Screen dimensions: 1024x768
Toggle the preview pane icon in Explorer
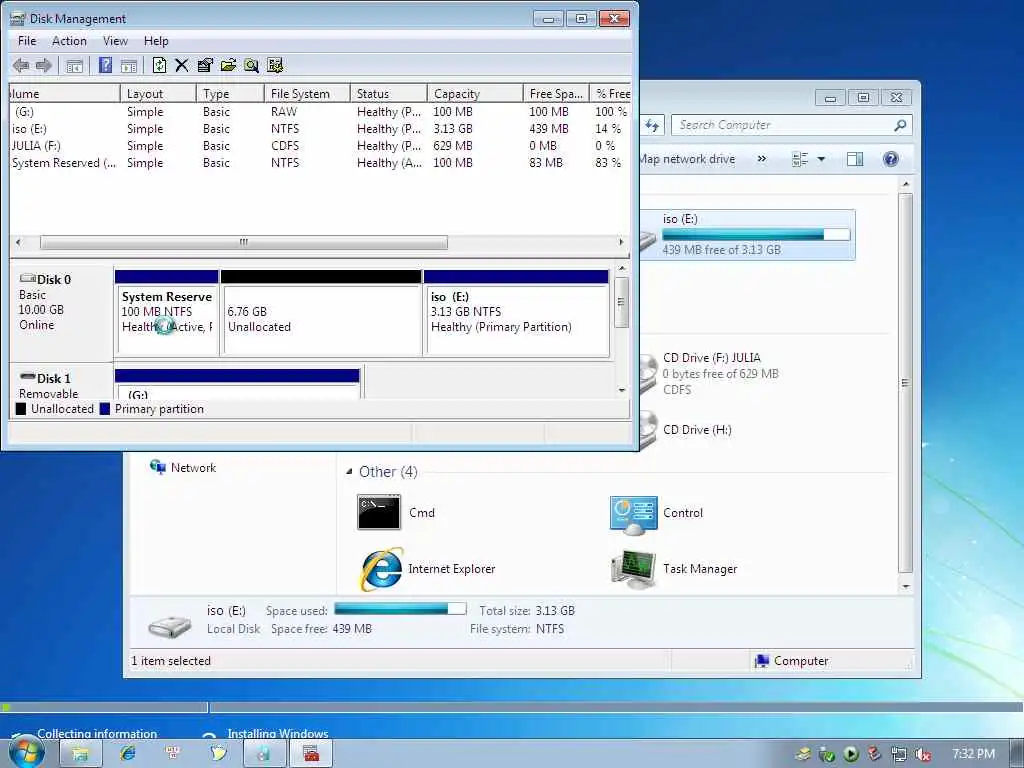(x=855, y=159)
